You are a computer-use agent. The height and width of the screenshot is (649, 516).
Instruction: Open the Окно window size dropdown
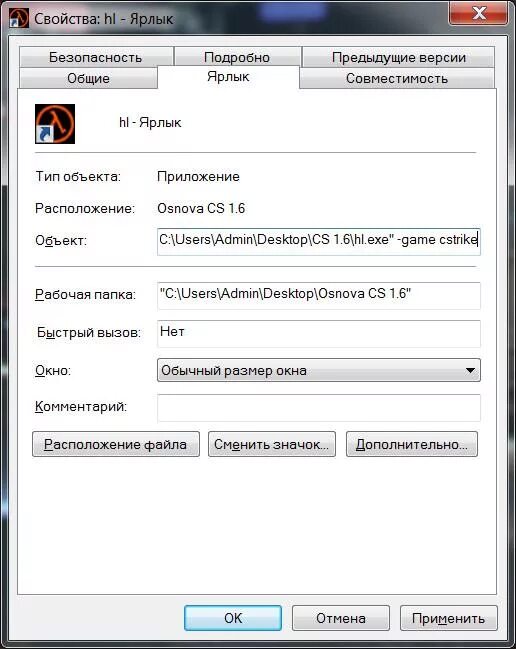tap(319, 370)
